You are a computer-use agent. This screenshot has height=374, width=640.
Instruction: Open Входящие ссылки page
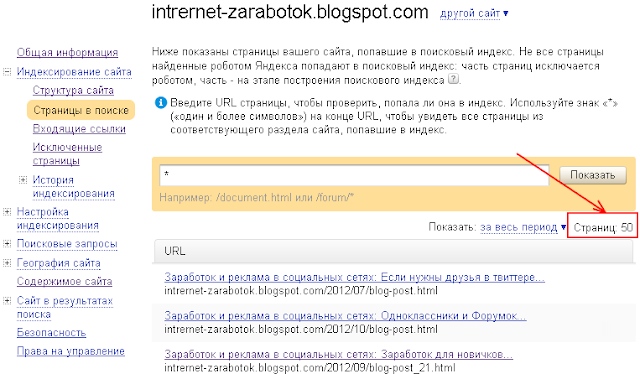(79, 129)
